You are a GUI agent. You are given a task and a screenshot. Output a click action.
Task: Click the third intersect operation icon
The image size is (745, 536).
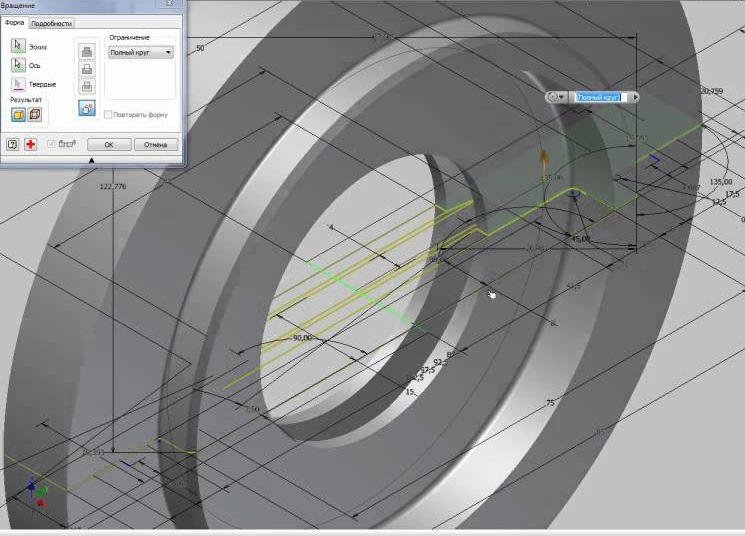[87, 86]
